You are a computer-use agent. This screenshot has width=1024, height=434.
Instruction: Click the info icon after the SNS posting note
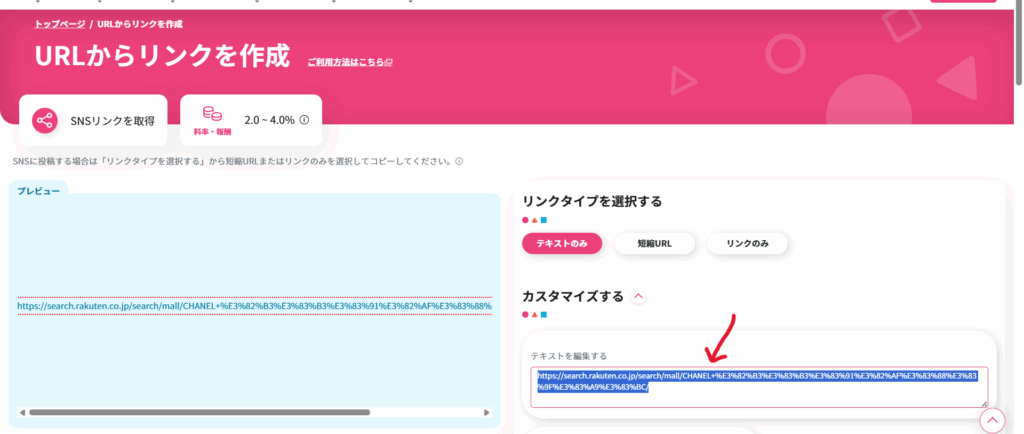[x=459, y=161]
